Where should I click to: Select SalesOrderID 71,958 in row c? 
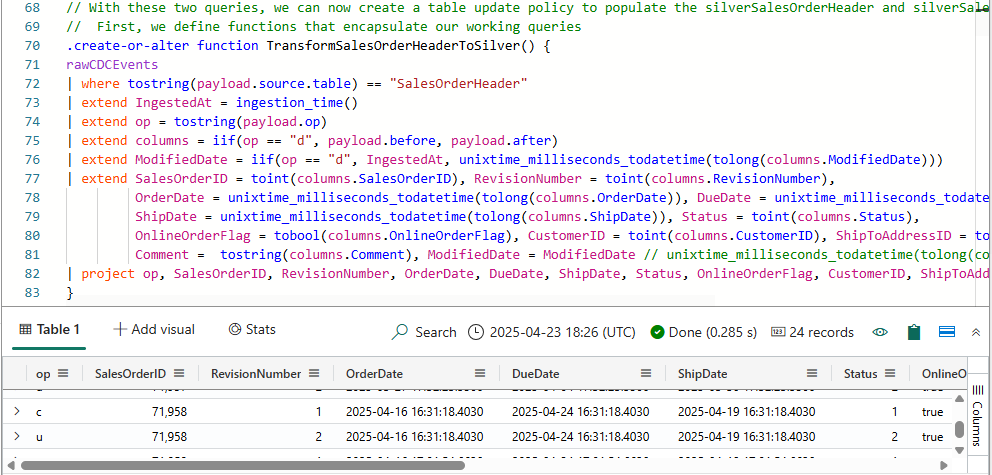pos(169,412)
